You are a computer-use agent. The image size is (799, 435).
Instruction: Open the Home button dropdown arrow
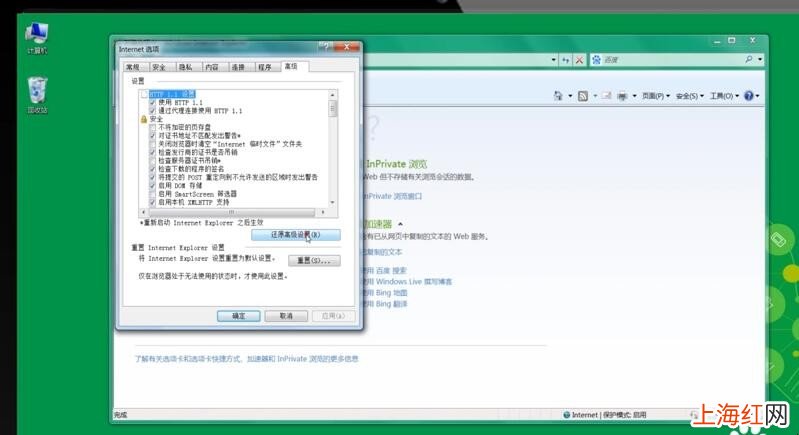(570, 96)
